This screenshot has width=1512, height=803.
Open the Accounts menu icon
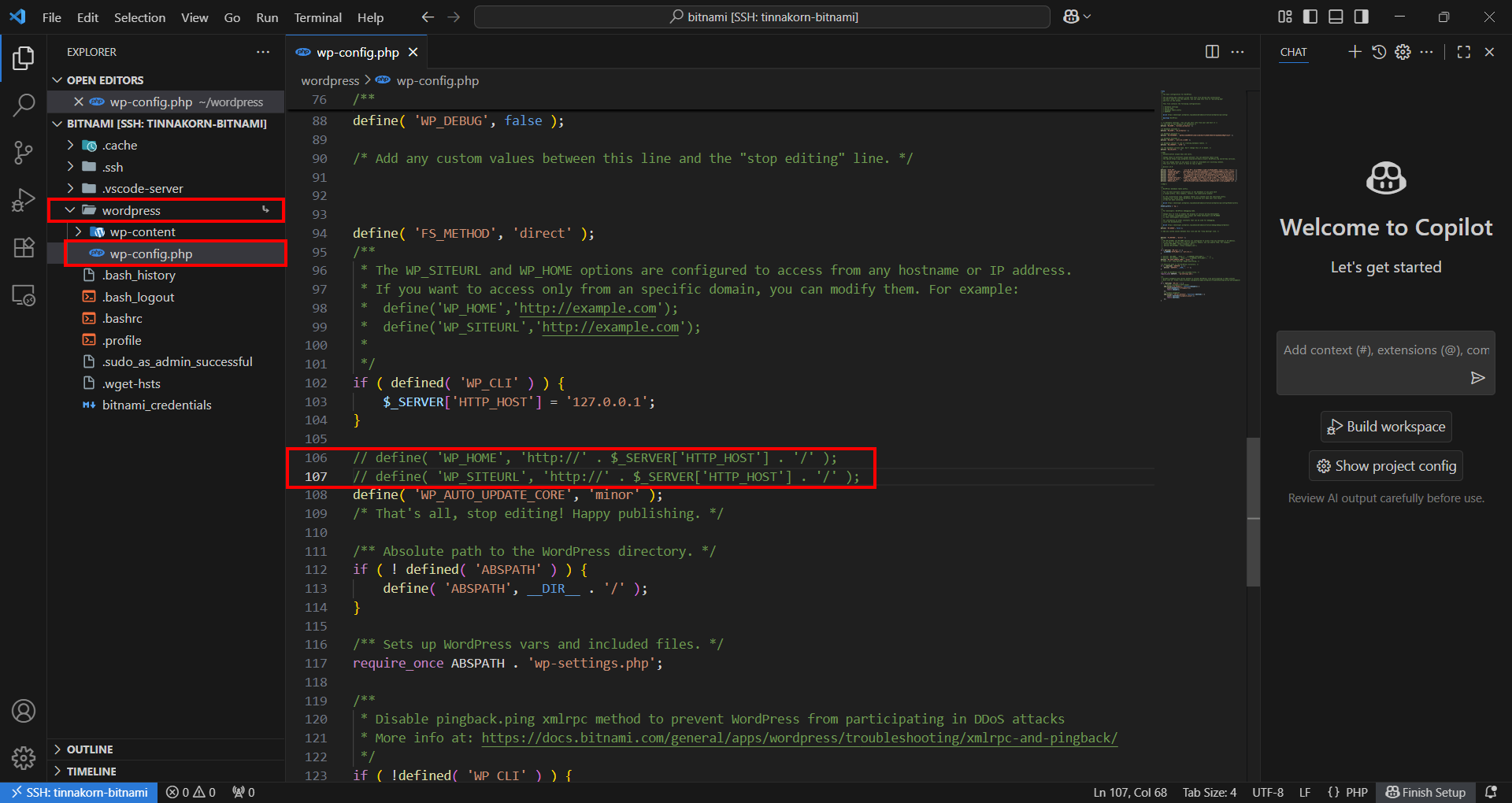pyautogui.click(x=24, y=711)
